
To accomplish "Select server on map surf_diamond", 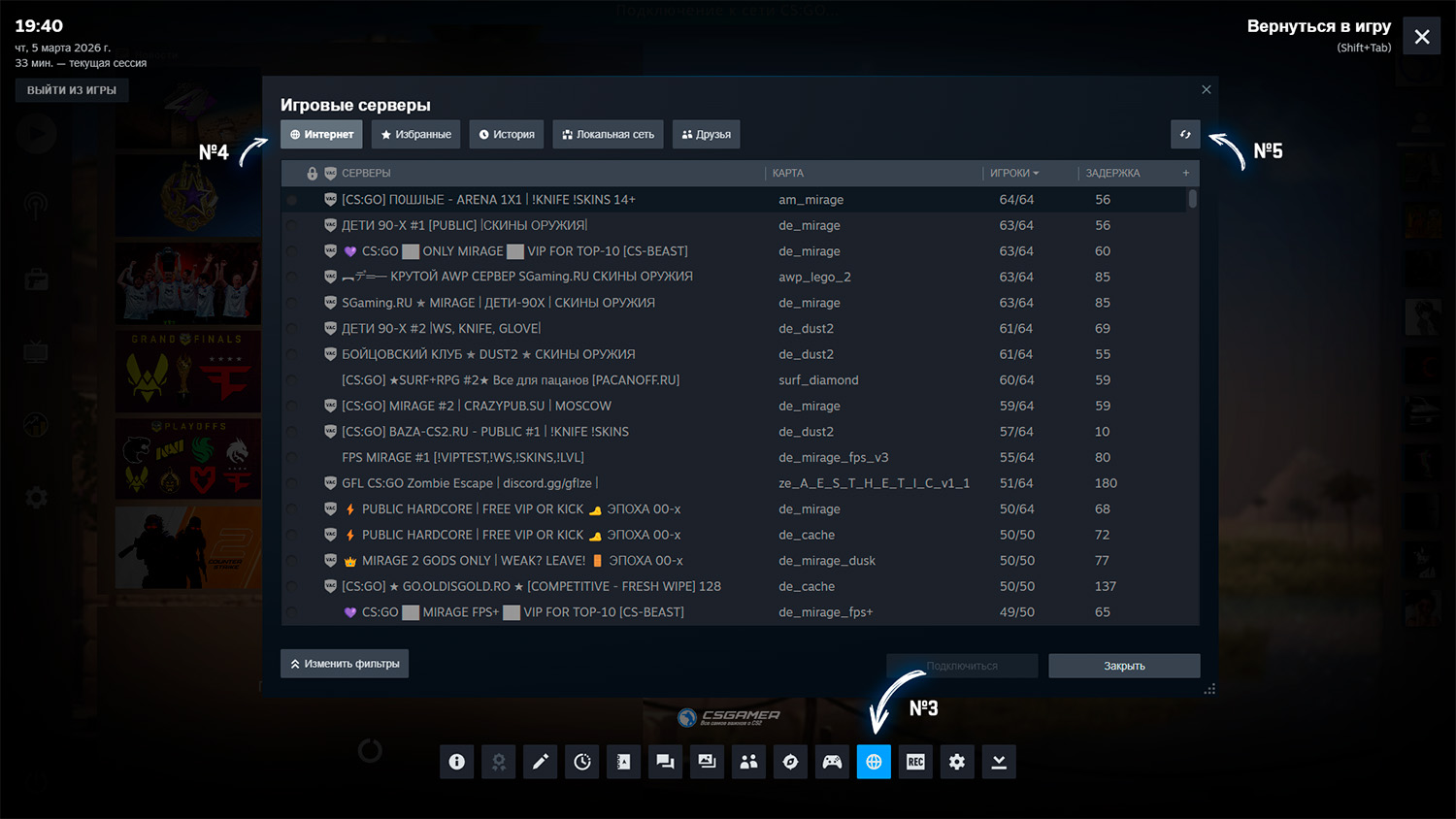I will click(734, 379).
